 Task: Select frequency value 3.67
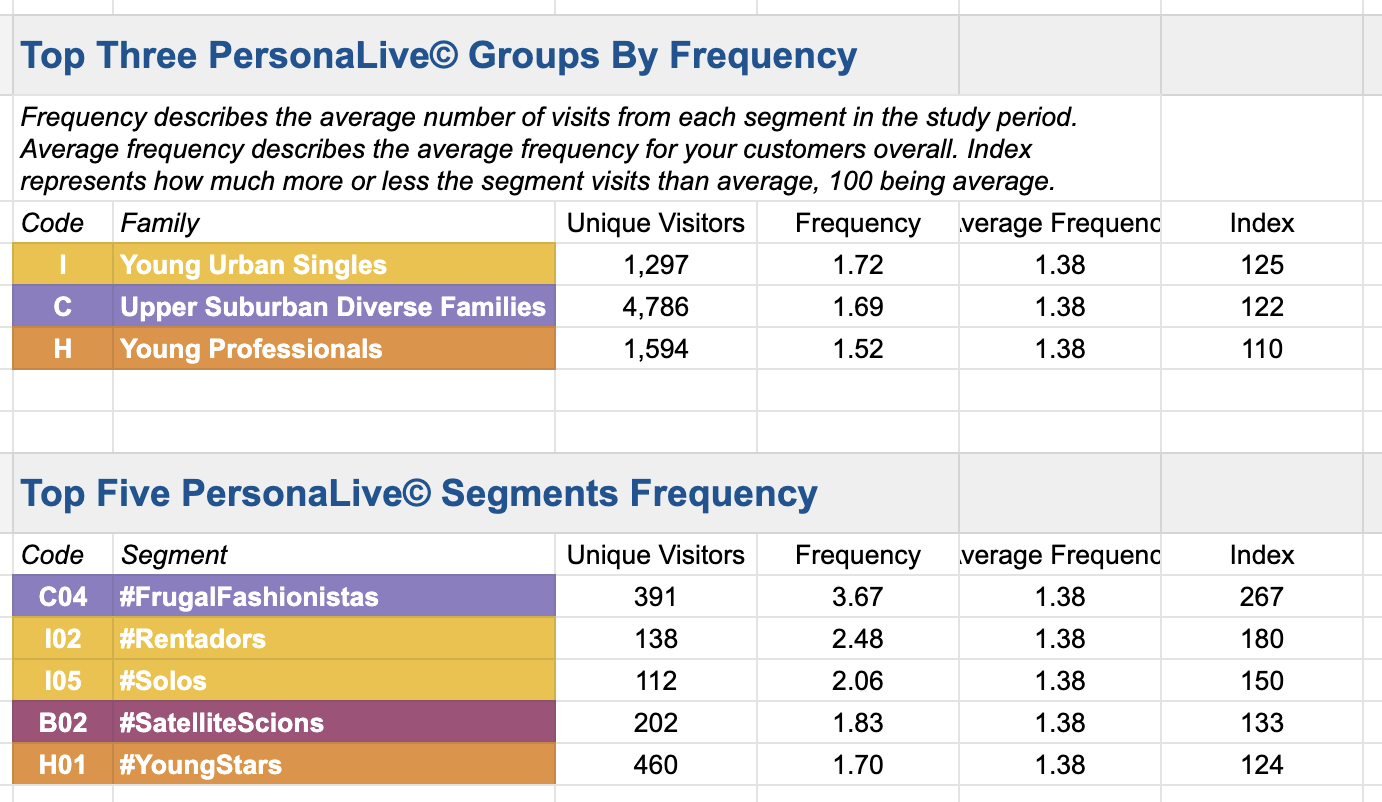(x=858, y=597)
